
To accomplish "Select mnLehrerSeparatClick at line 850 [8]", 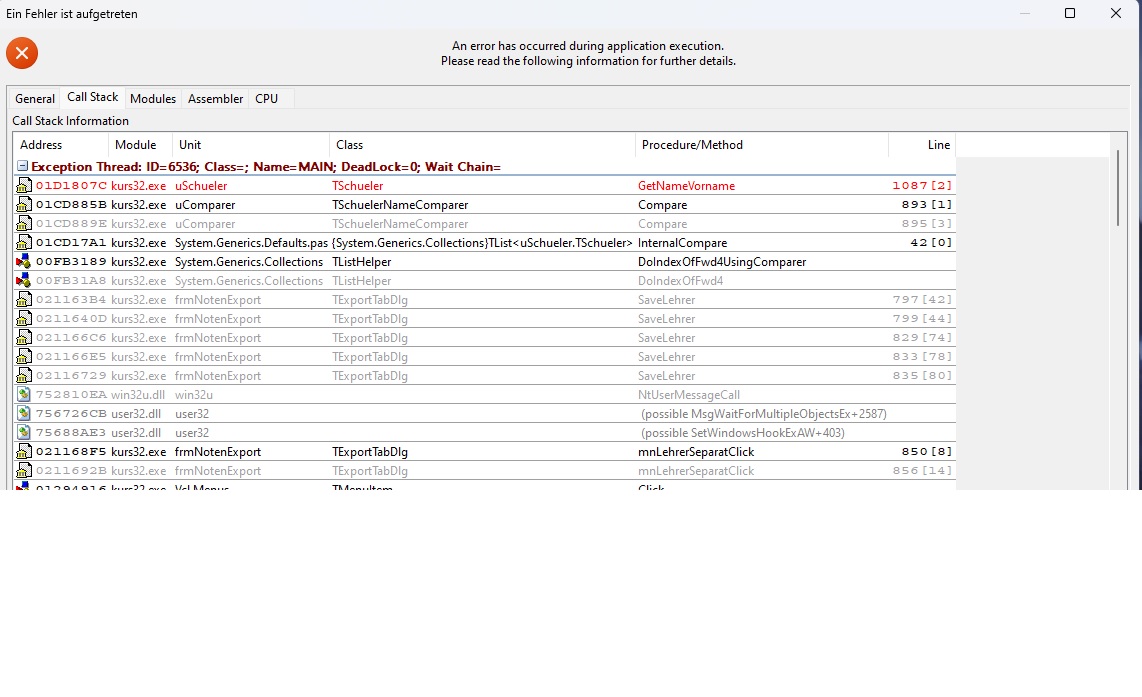I will (x=696, y=452).
